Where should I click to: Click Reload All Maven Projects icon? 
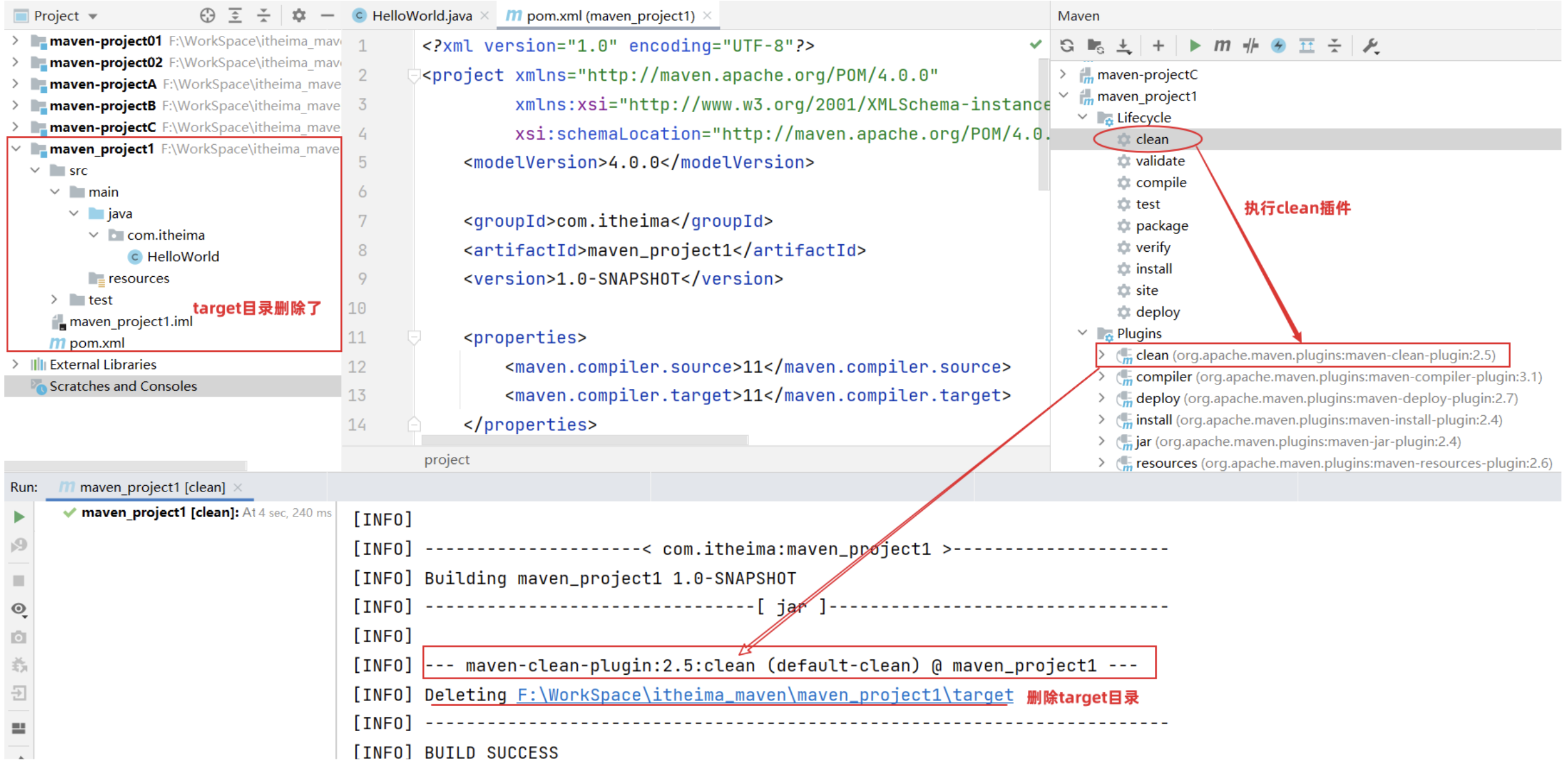(1067, 45)
